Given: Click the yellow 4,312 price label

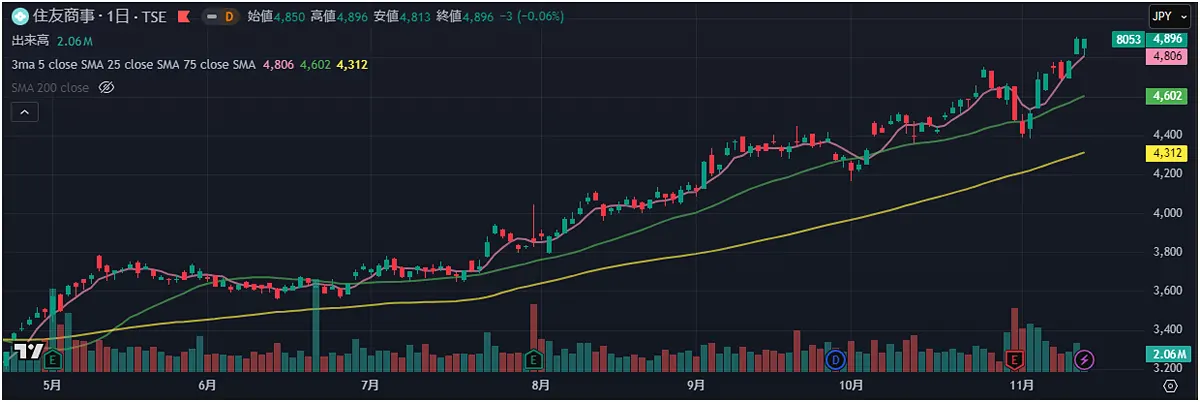Looking at the screenshot, I should pos(1167,153).
